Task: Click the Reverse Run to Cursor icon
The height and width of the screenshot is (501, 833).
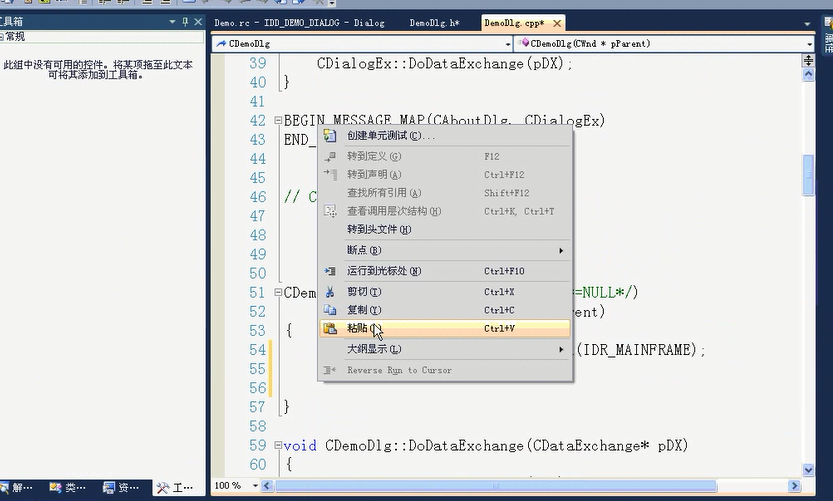Action: [x=330, y=370]
